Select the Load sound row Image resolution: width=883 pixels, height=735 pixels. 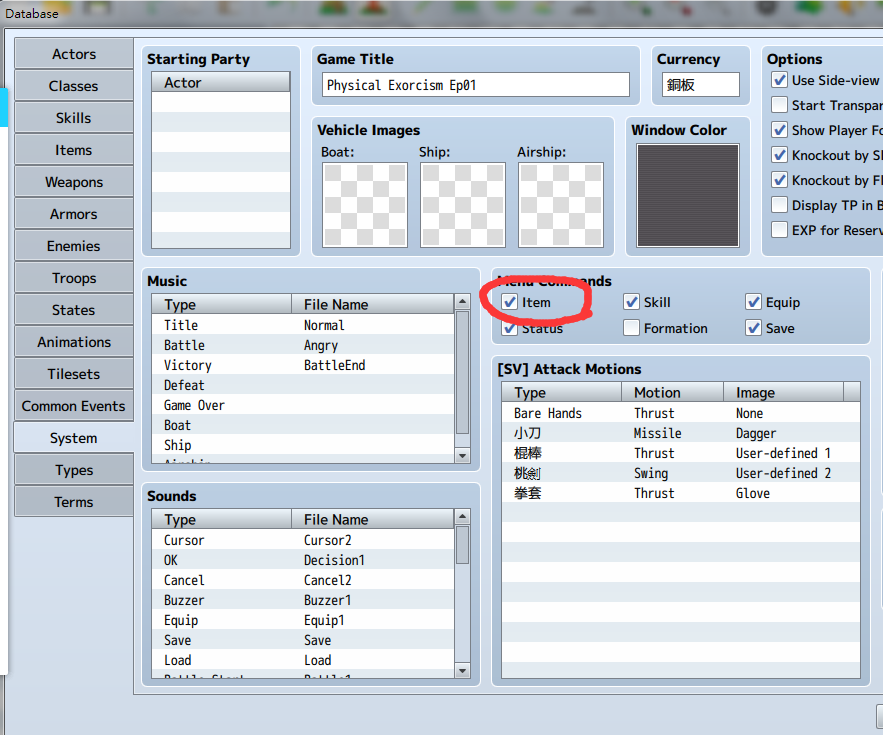(303, 660)
